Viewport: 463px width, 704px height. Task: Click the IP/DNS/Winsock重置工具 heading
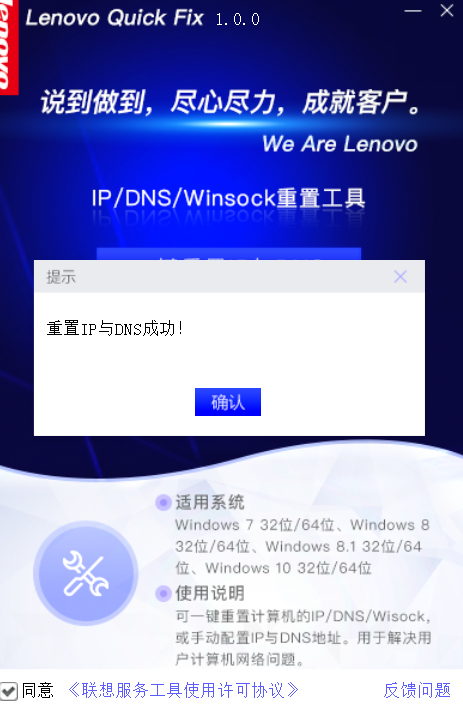(x=228, y=198)
